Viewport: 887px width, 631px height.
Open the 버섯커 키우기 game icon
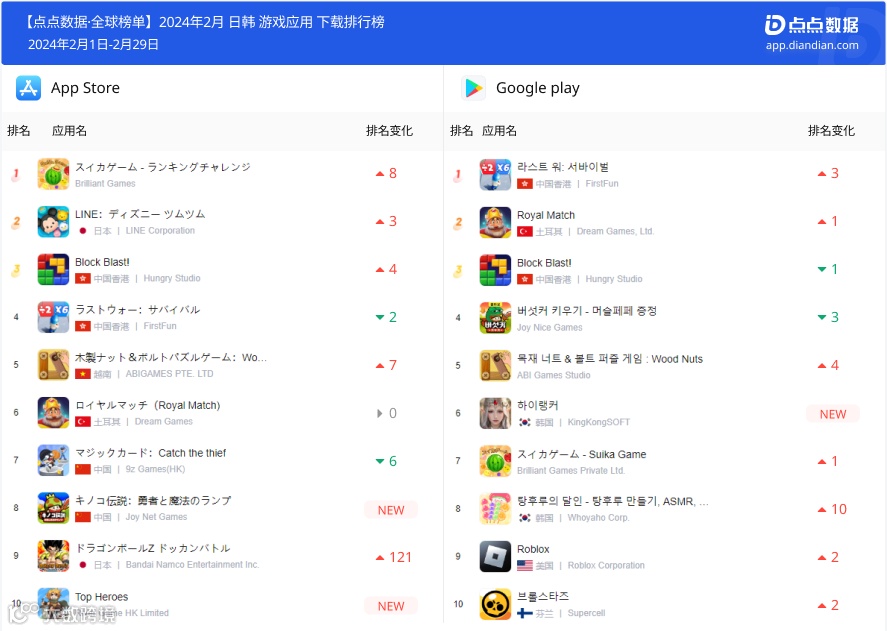(495, 317)
